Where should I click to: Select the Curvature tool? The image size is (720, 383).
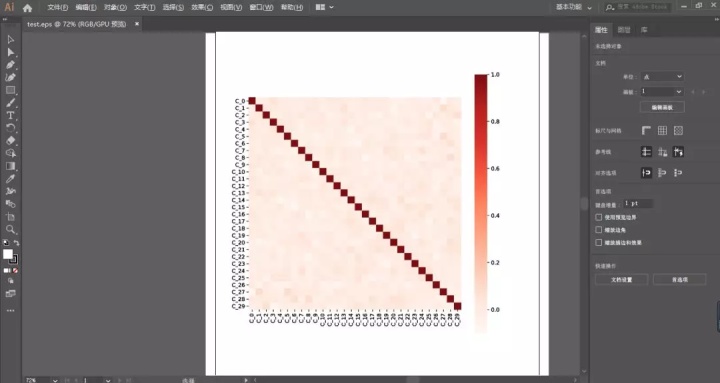pos(11,78)
